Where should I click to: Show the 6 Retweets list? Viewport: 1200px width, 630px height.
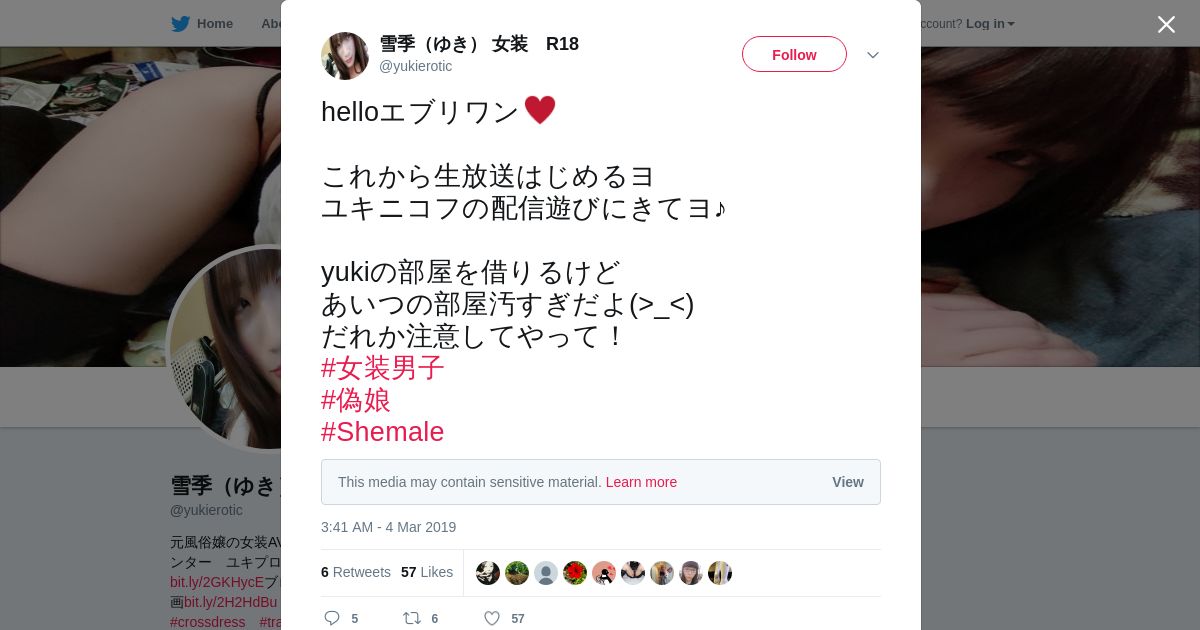coord(356,572)
